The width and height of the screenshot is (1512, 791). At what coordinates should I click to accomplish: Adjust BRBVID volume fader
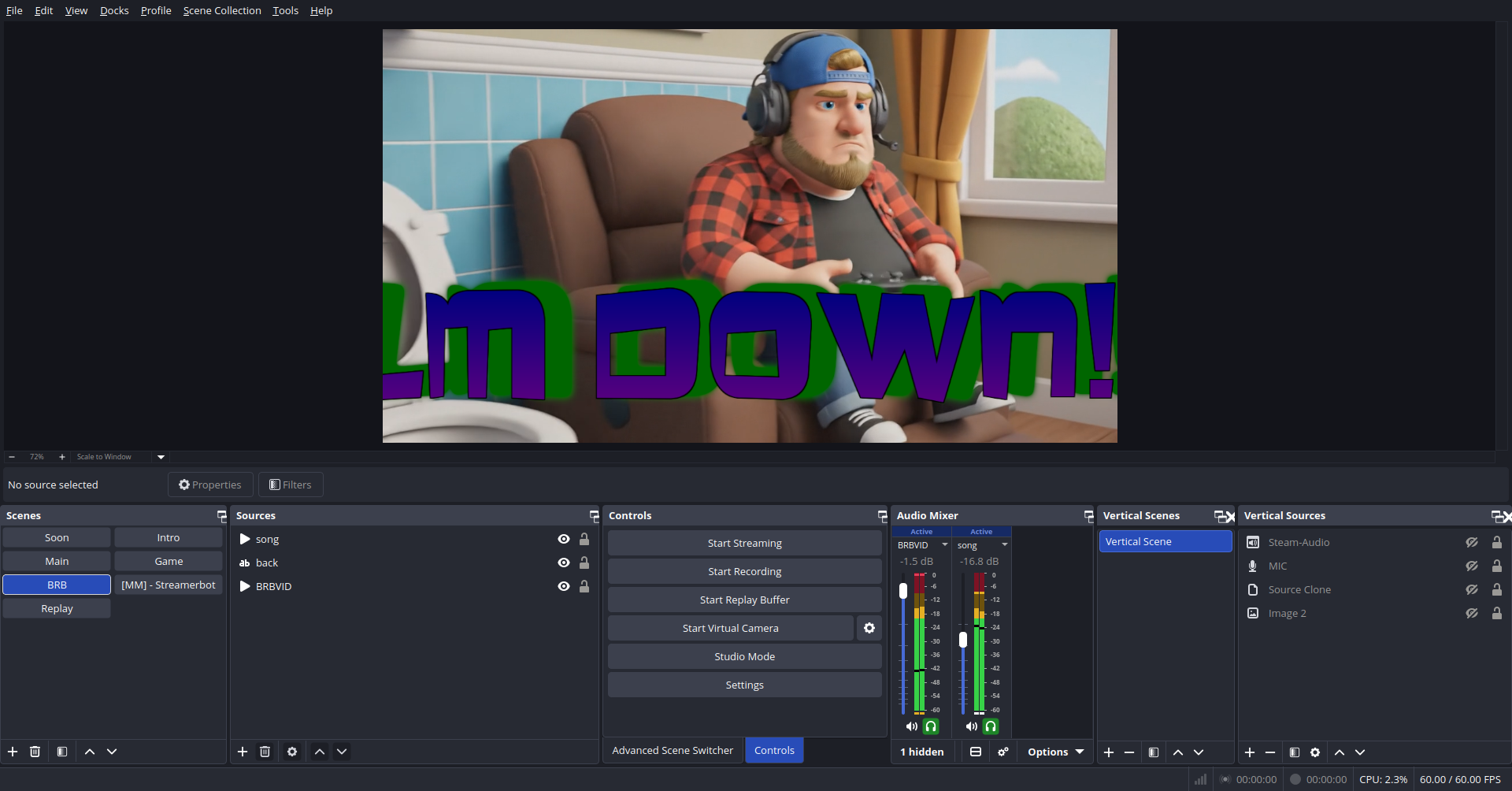[903, 591]
